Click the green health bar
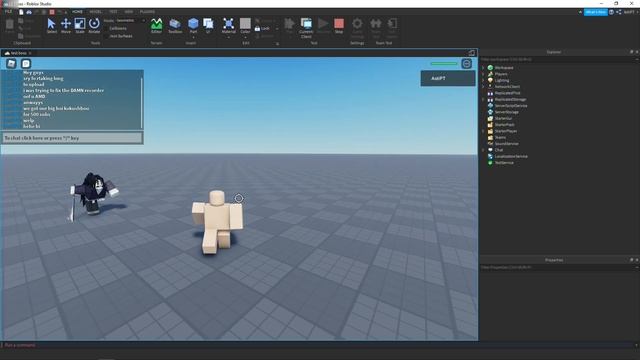This screenshot has height=360, width=640. (444, 64)
